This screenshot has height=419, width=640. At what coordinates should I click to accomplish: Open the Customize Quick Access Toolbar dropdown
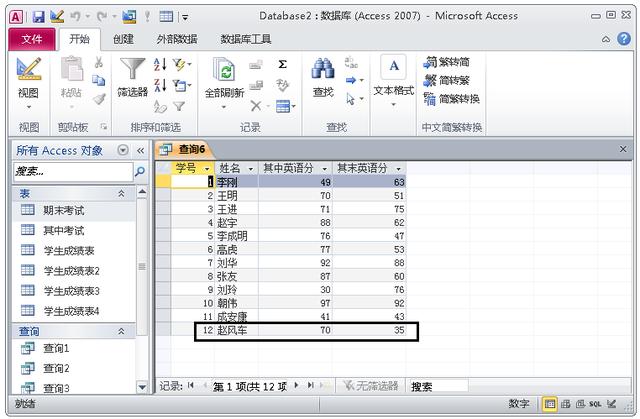(x=185, y=17)
